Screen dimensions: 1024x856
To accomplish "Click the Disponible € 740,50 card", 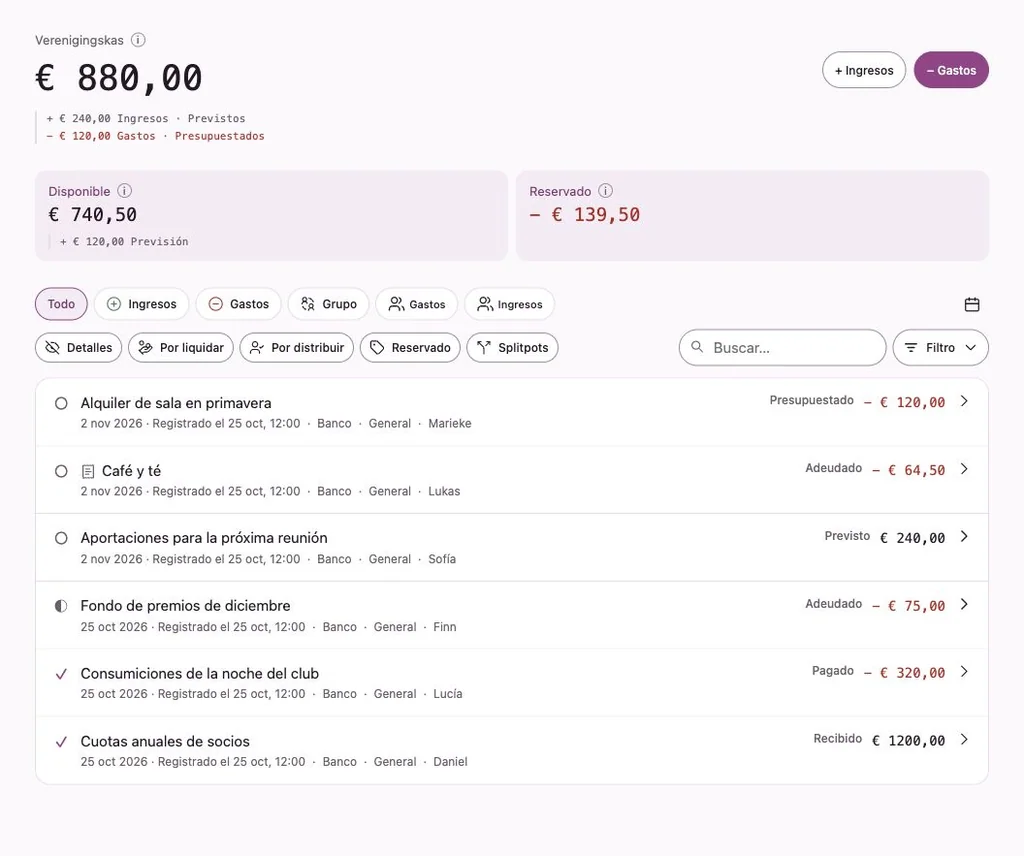I will point(272,215).
